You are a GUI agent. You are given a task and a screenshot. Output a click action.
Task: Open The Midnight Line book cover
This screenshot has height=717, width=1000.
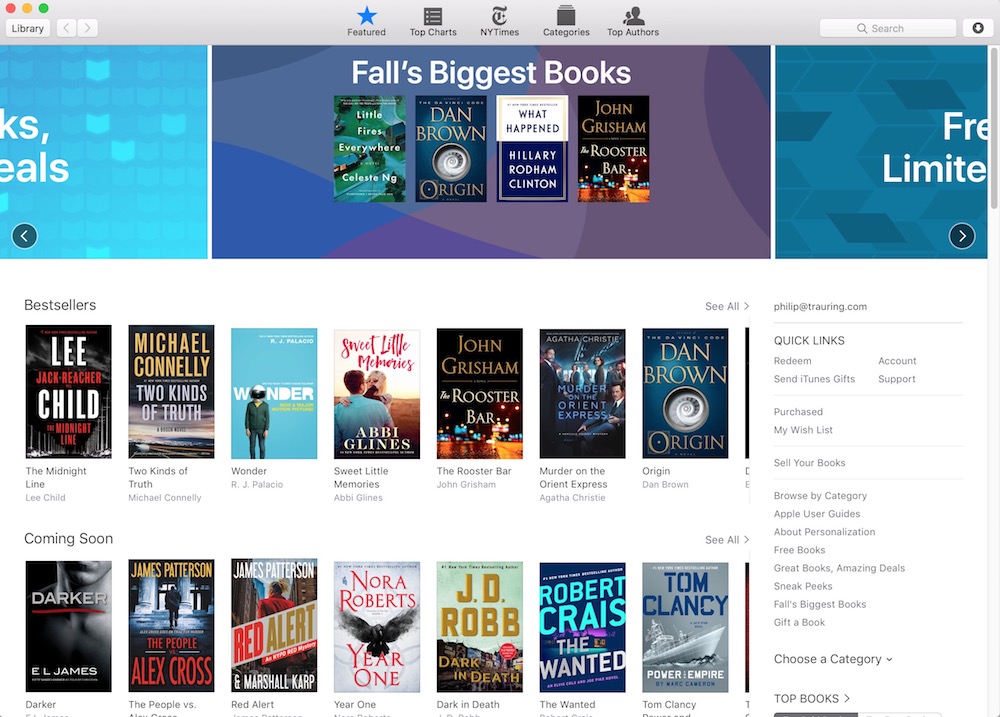click(x=68, y=392)
